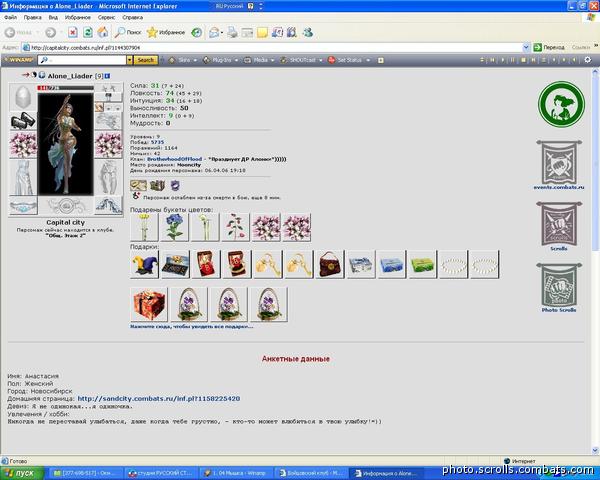Screen dimensions: 600x480
Task: Click the Forward navigation button
Action: point(51,33)
